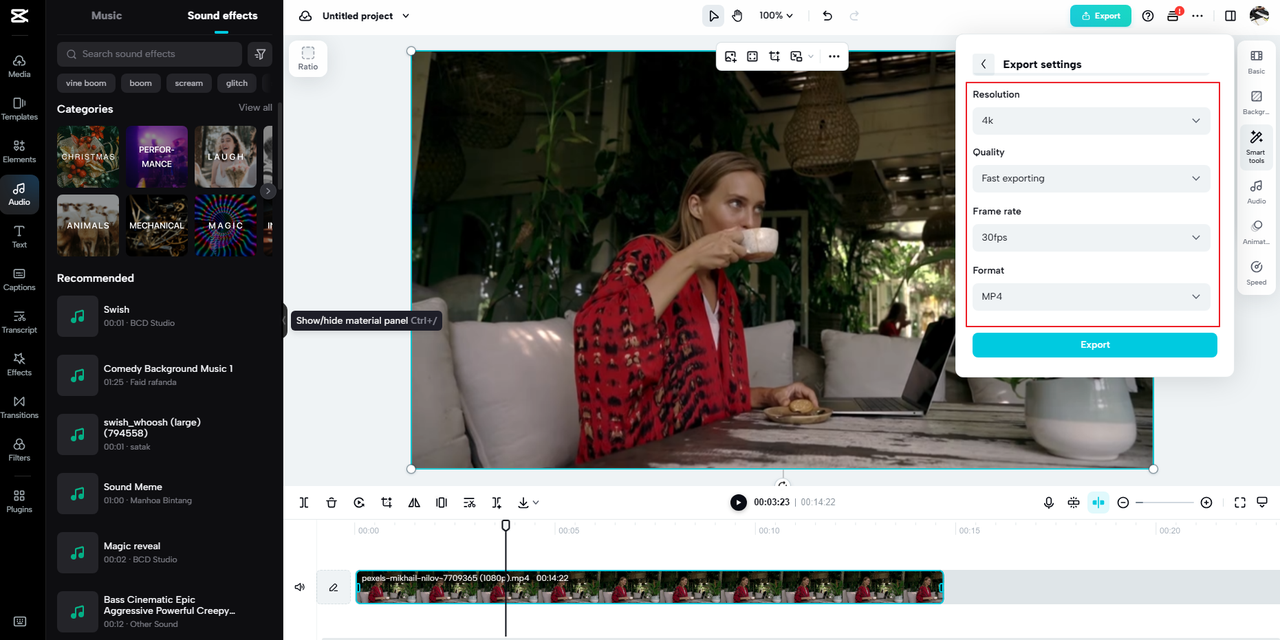Select the hand pan tool
Viewport: 1280px width, 640px height.
point(737,16)
